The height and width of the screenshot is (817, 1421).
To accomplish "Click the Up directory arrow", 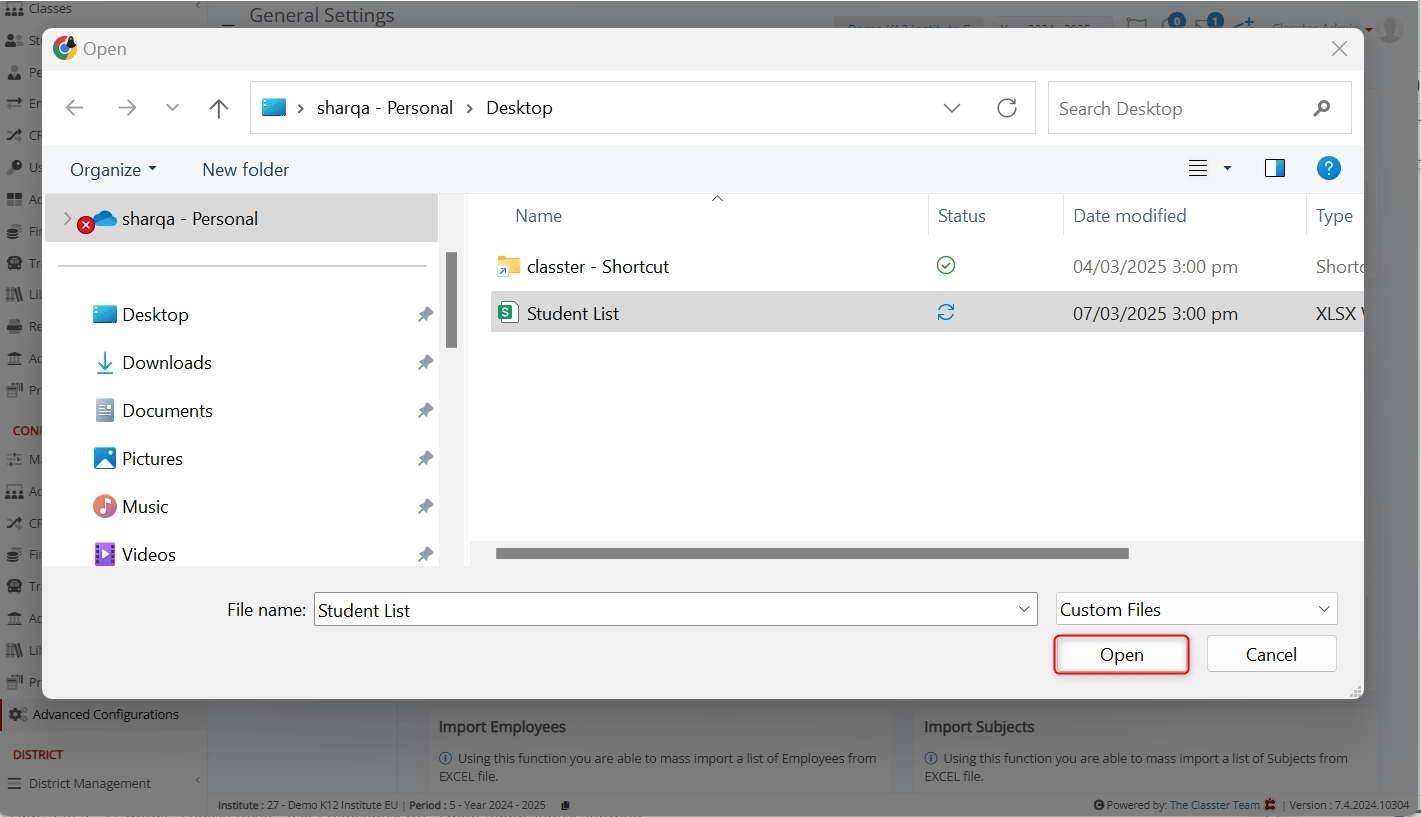I will 219,108.
